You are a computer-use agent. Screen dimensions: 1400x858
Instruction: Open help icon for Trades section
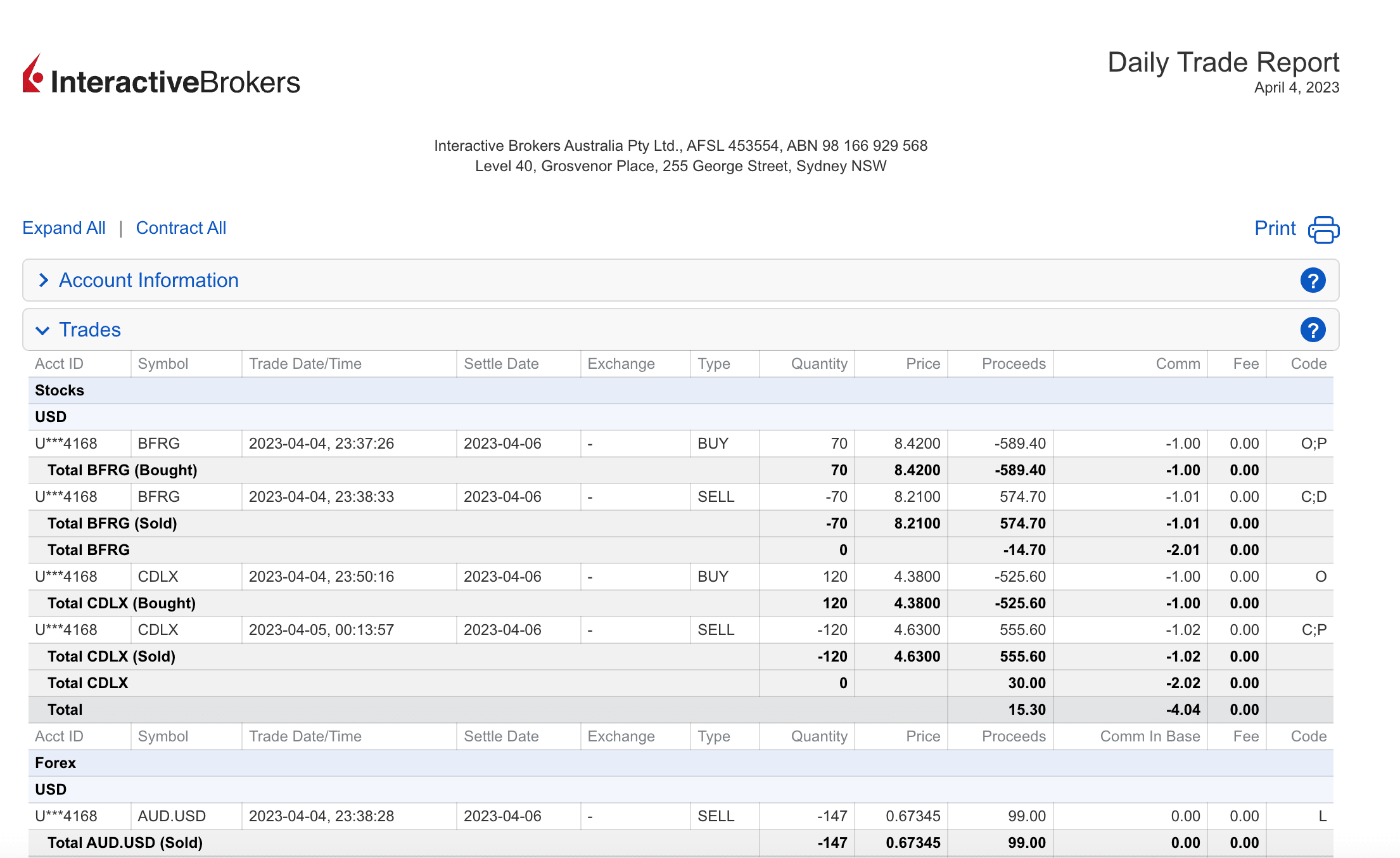click(1313, 330)
